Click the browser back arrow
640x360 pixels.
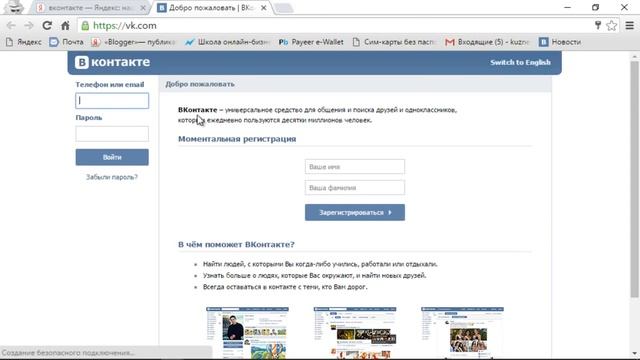[x=11, y=25]
